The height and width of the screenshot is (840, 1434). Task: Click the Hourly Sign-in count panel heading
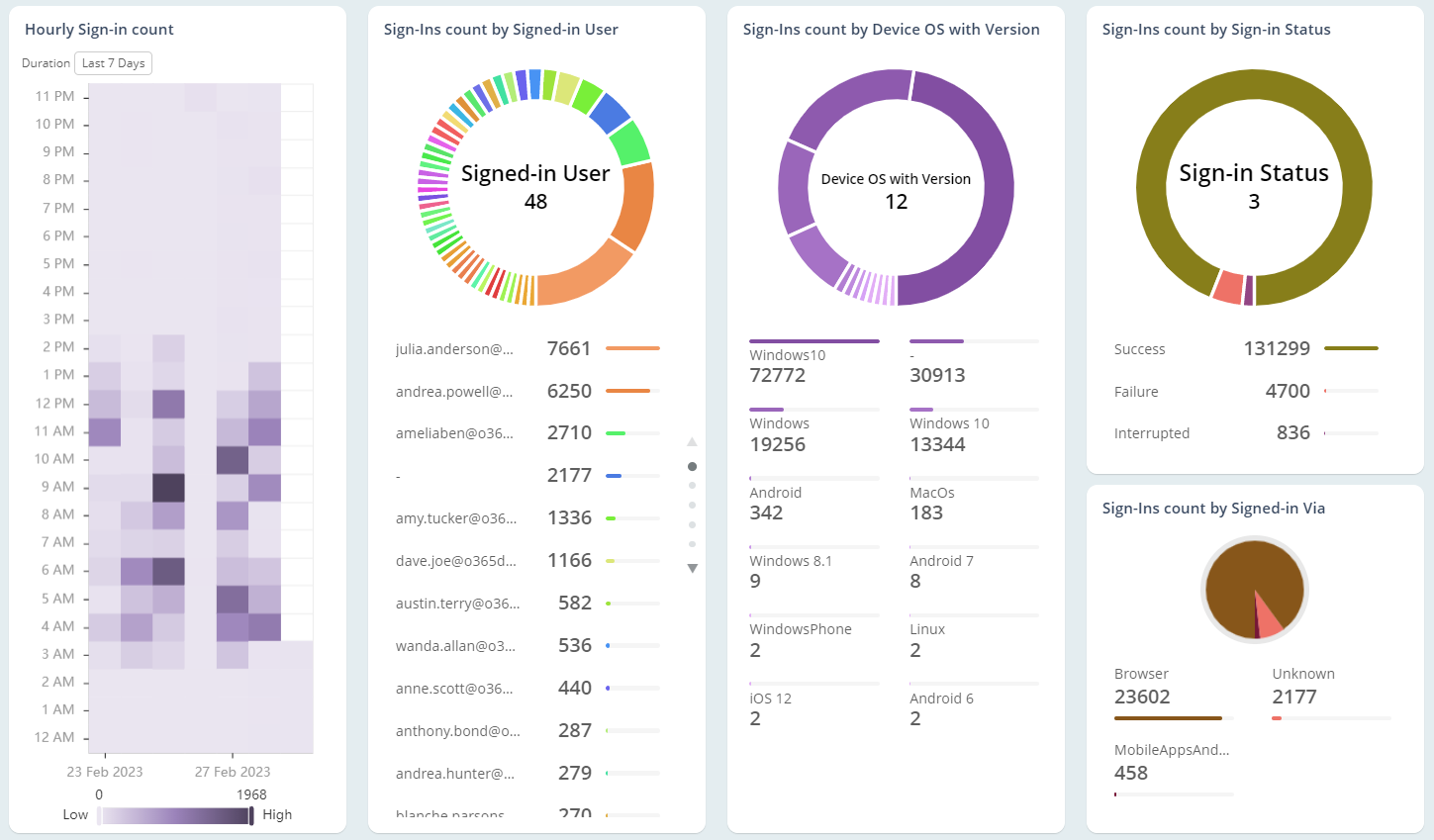(x=96, y=29)
